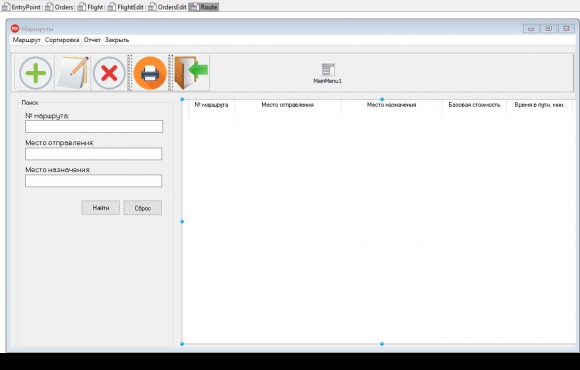Switch to the FlightEdit tab

tap(126, 7)
